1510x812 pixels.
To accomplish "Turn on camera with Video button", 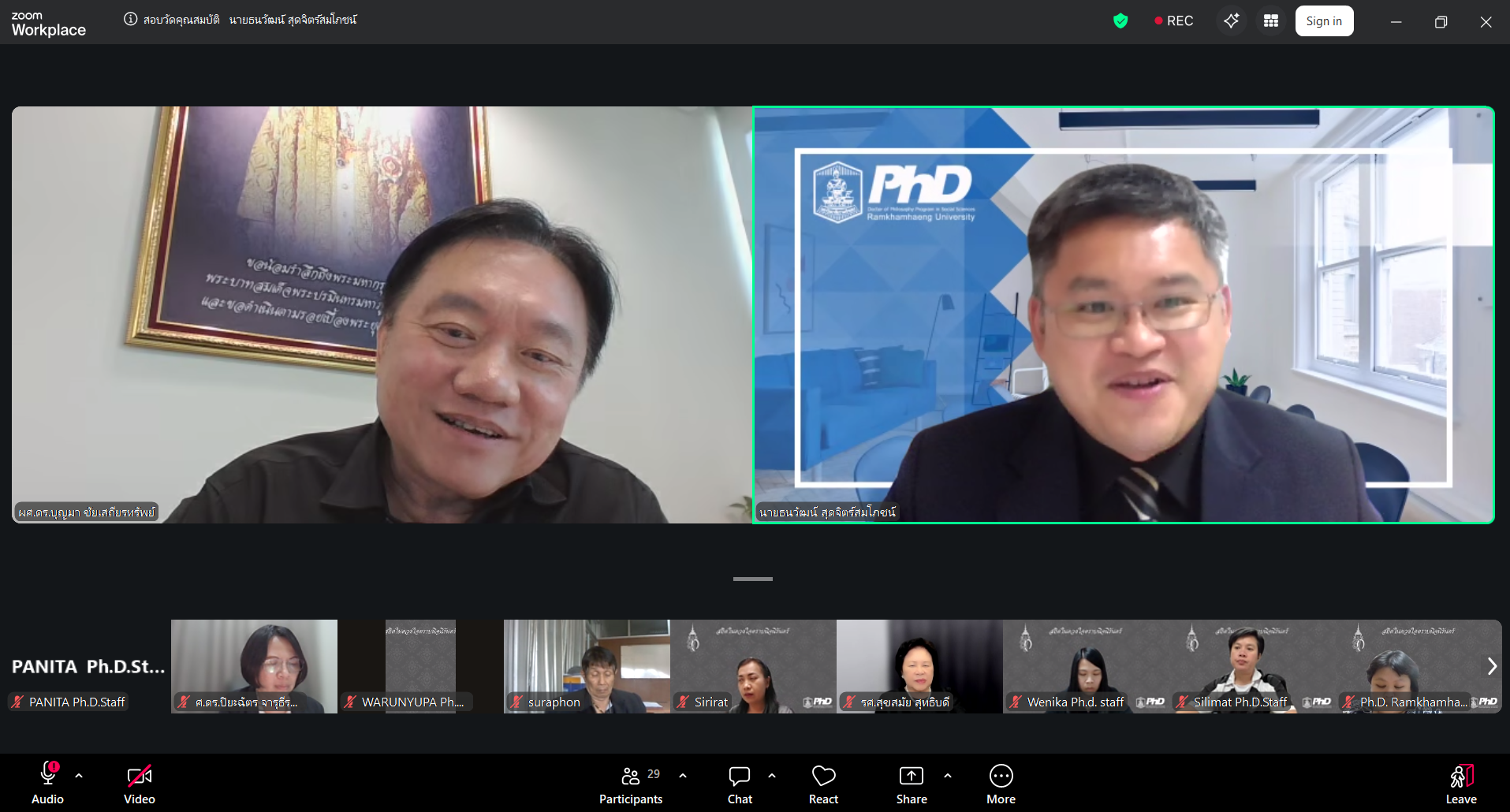I will pos(140,777).
